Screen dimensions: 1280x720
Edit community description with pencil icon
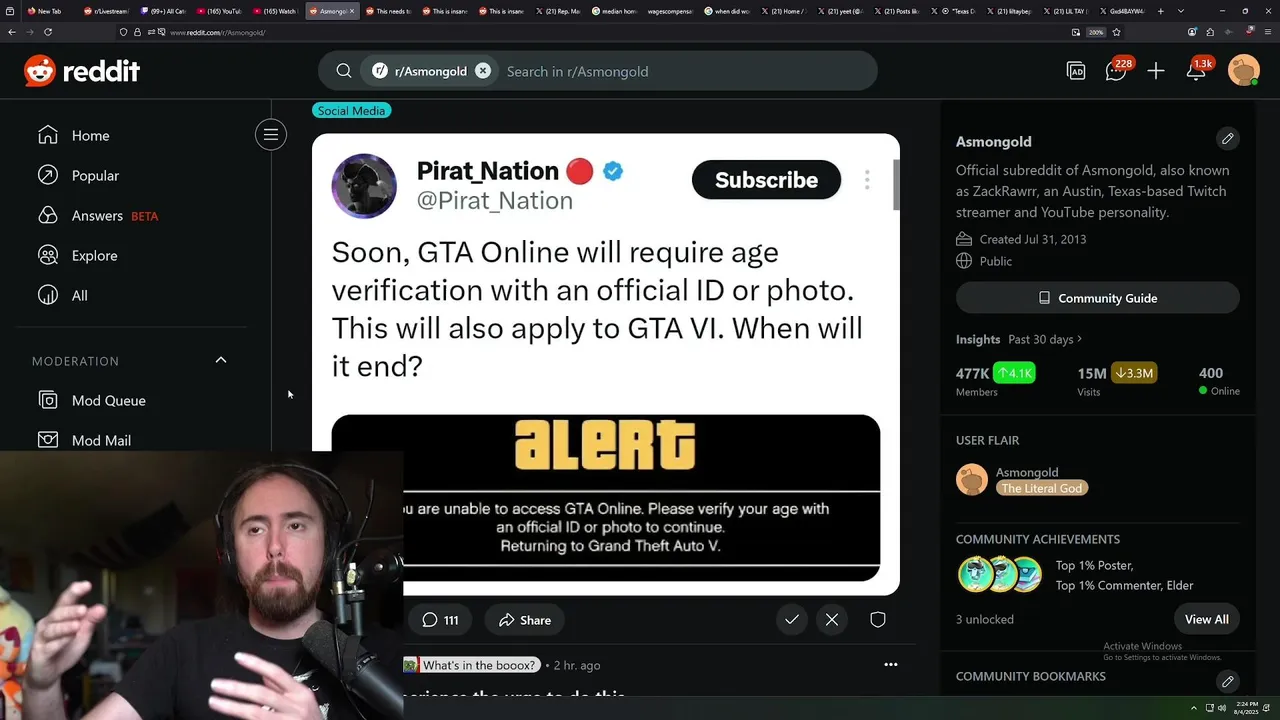coord(1228,139)
